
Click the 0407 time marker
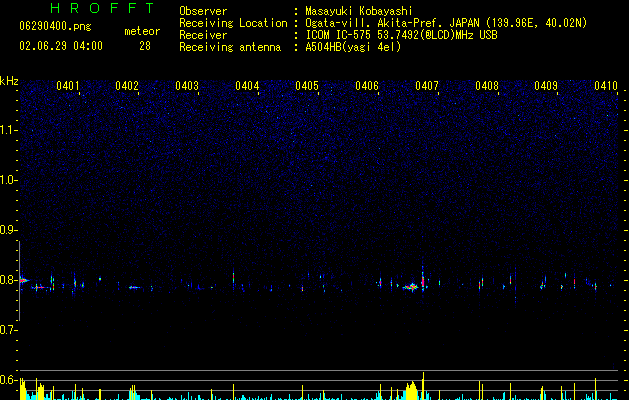click(x=427, y=86)
